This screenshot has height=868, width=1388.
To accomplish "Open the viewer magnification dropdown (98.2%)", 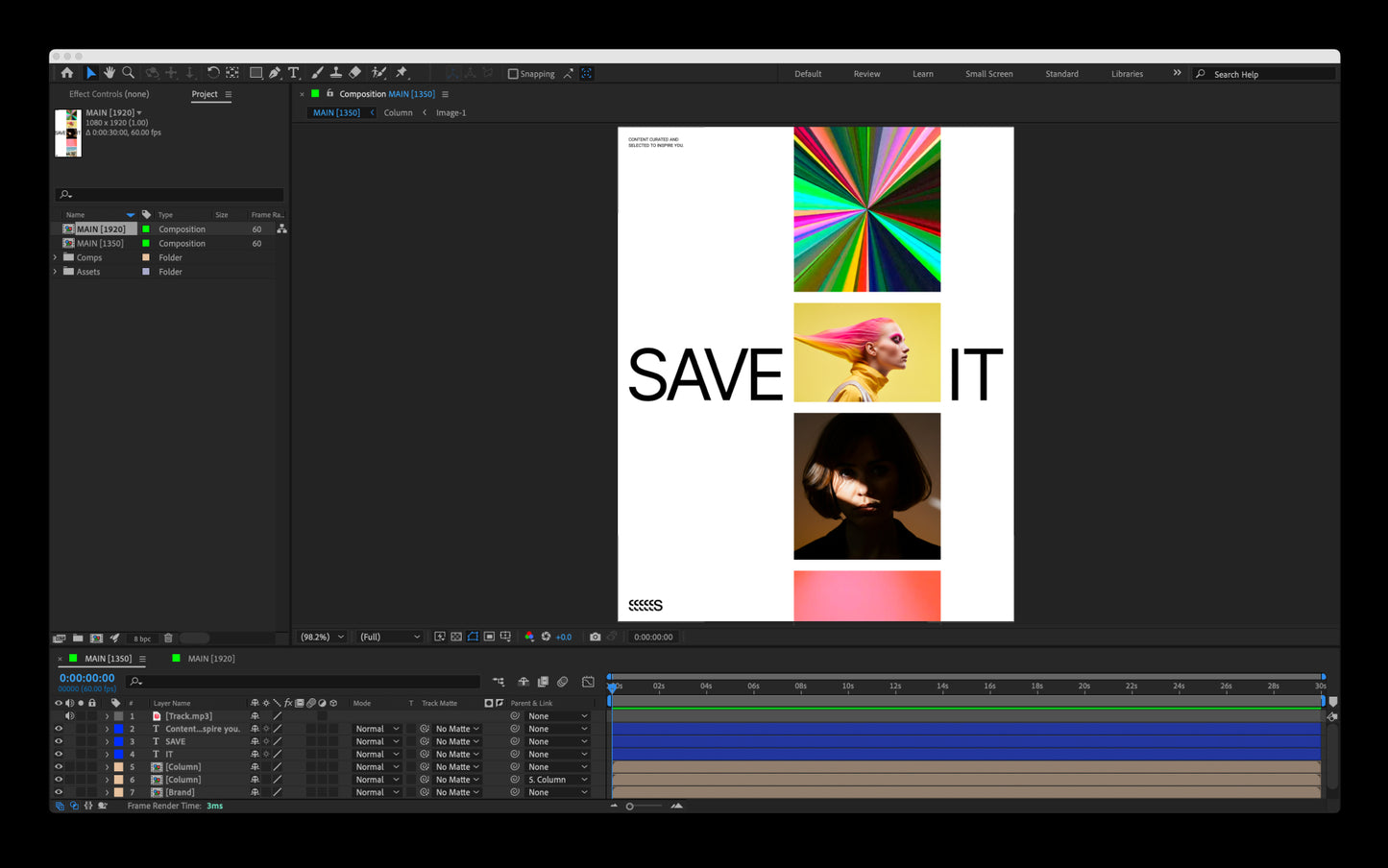I will [x=322, y=637].
